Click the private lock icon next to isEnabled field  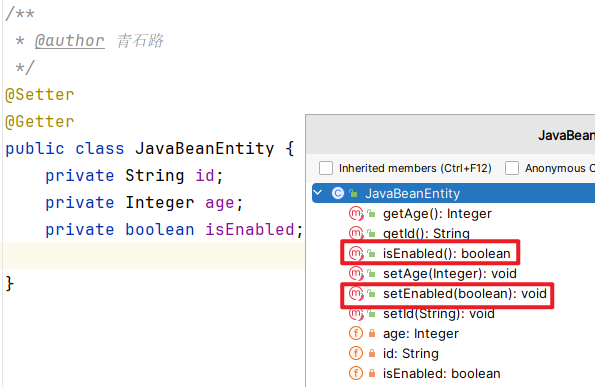(x=372, y=373)
